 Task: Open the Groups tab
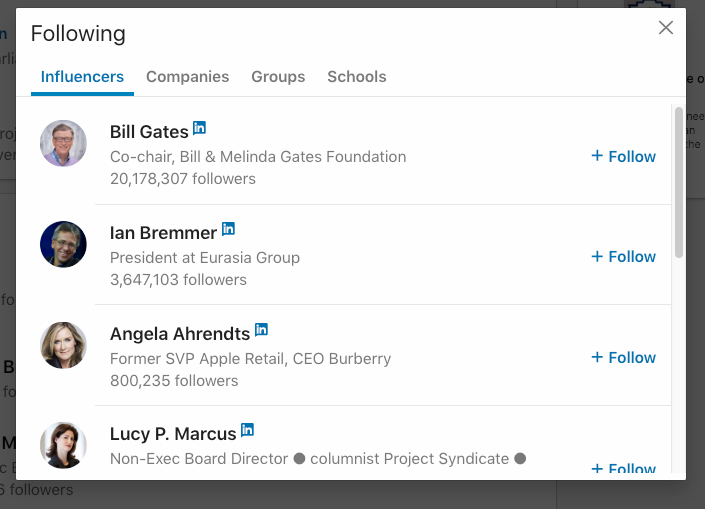[278, 76]
